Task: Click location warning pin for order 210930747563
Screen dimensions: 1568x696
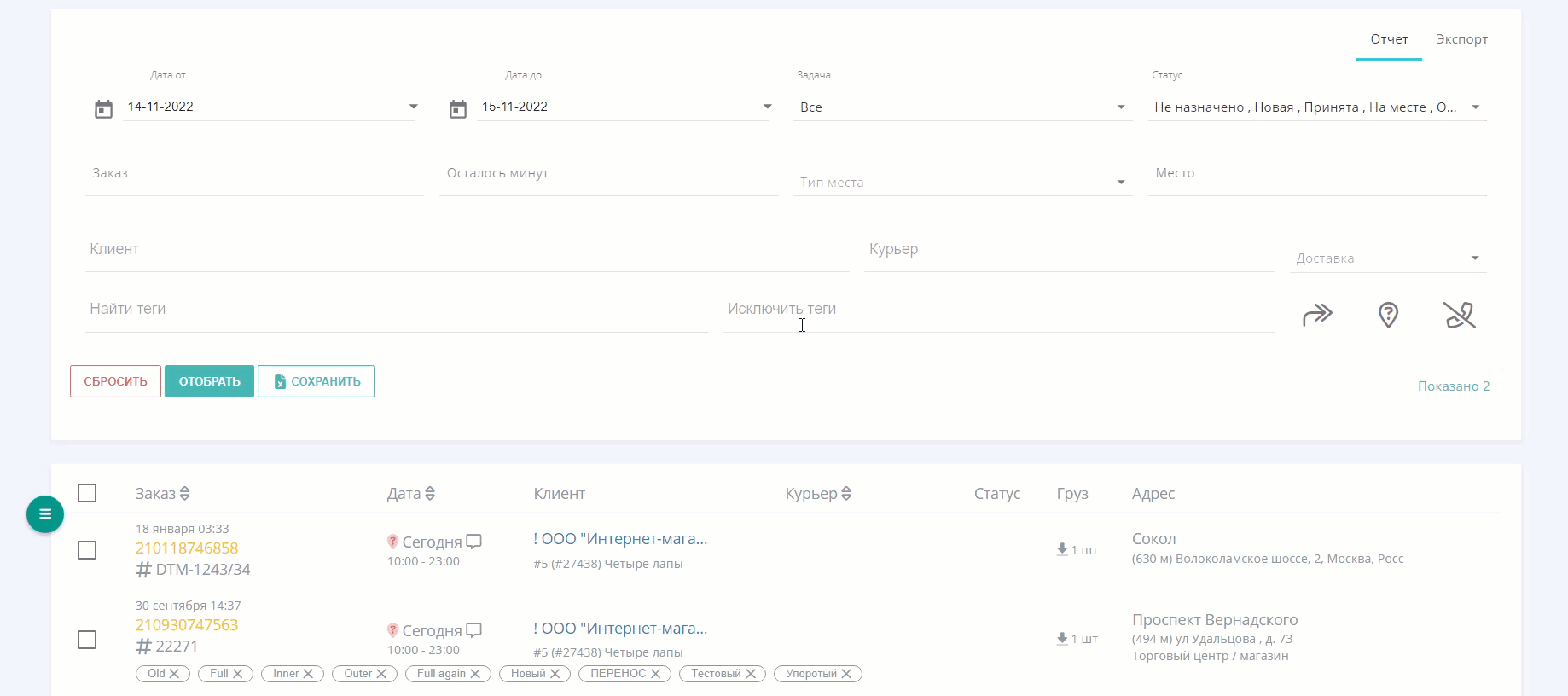Action: tap(392, 630)
